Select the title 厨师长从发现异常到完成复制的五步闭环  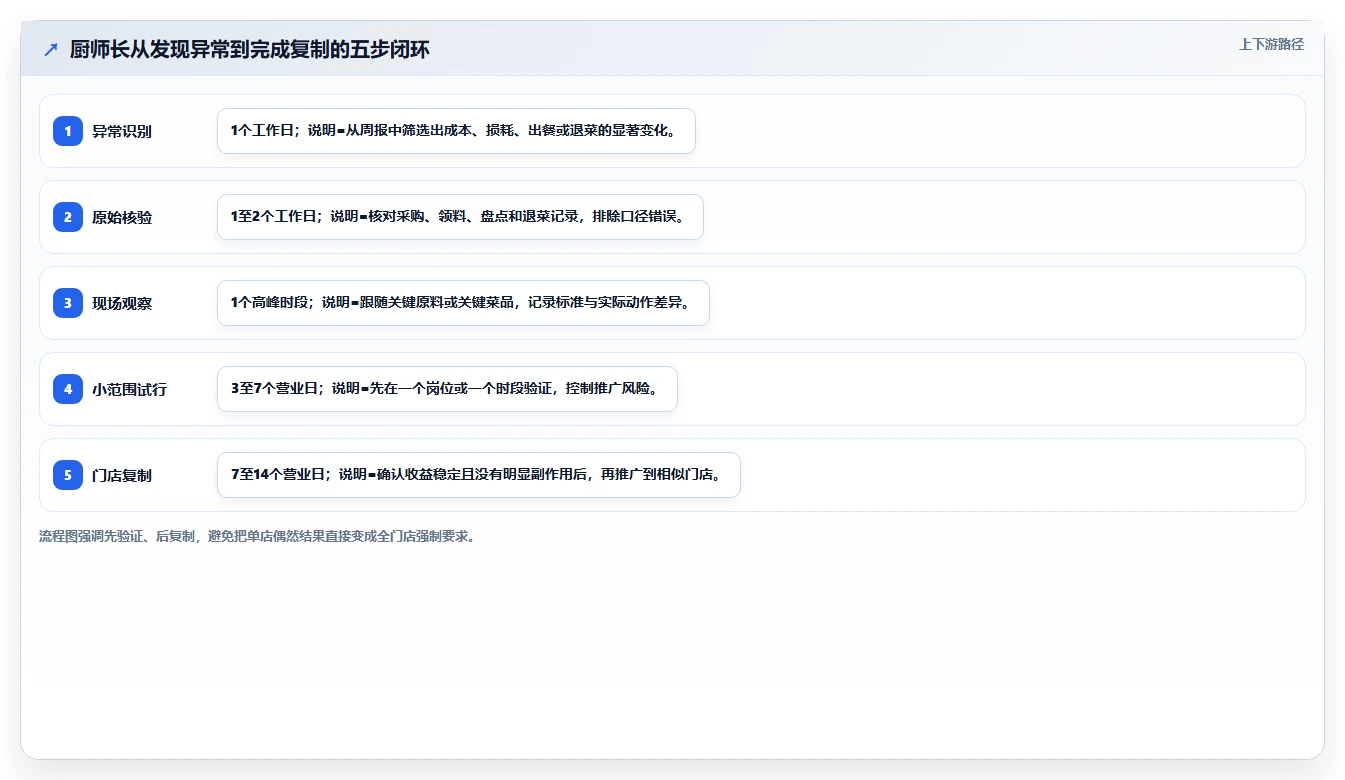pyautogui.click(x=250, y=50)
